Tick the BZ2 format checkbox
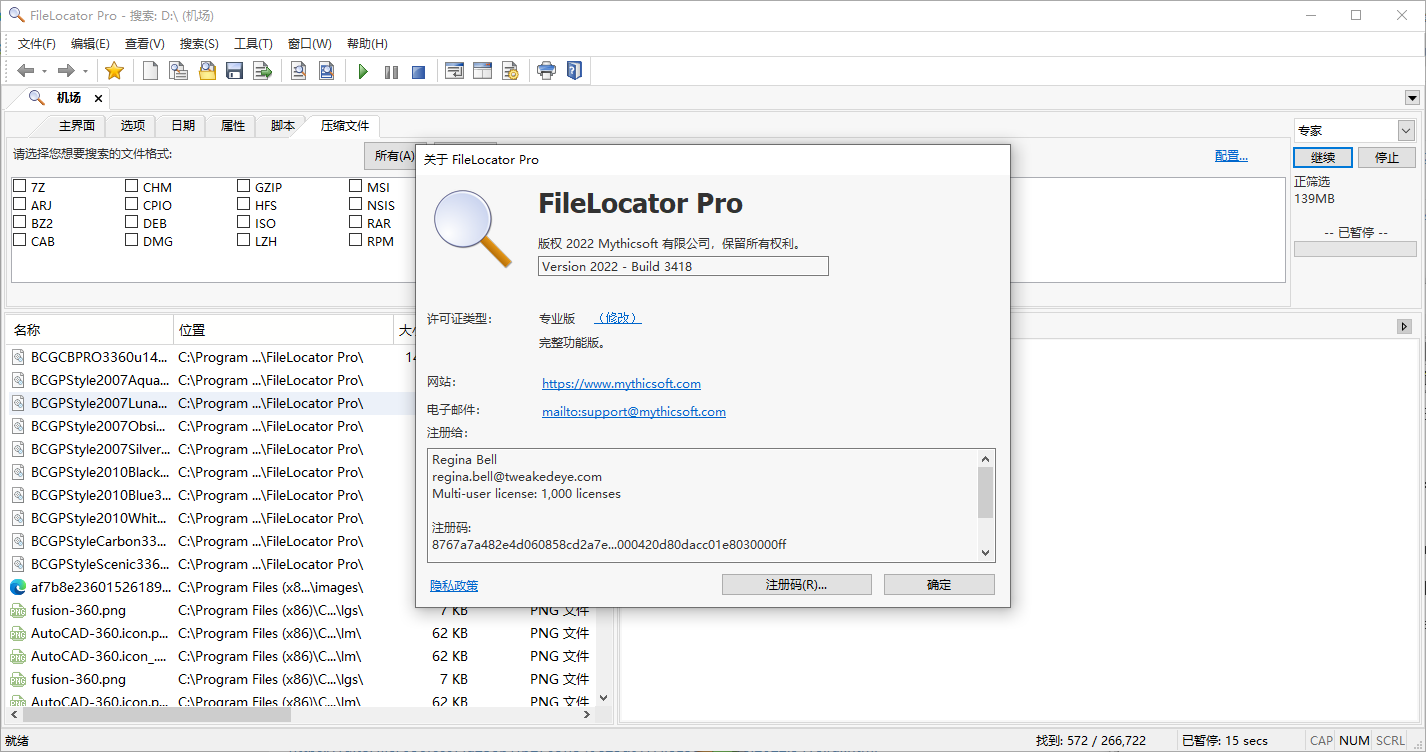This screenshot has height=752, width=1426. [x=19, y=222]
